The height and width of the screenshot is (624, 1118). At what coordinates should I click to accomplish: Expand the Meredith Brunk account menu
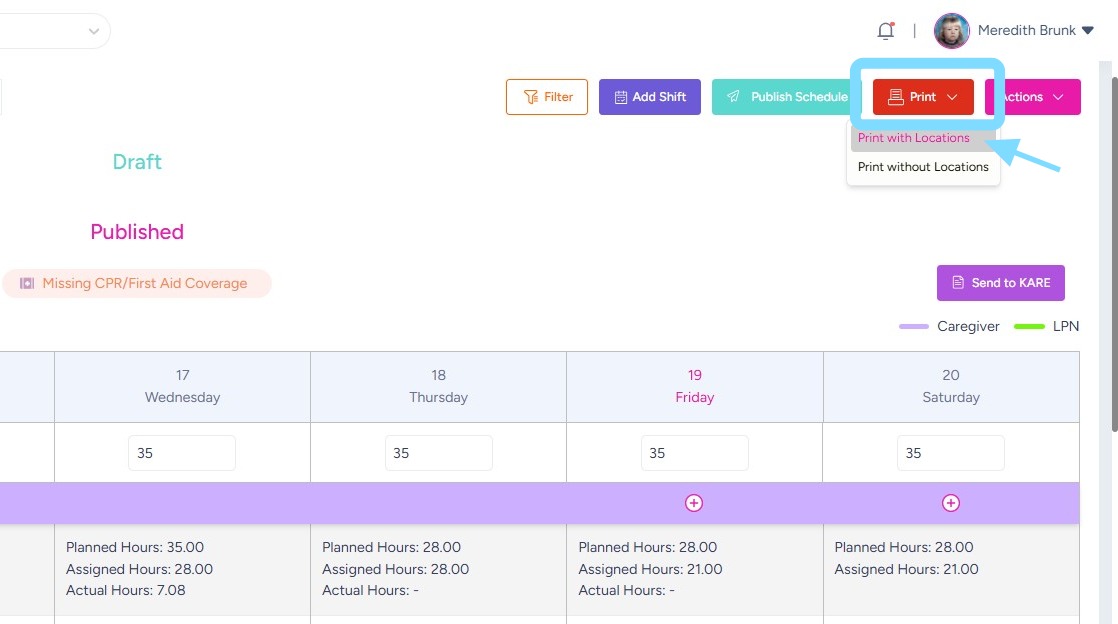pos(1087,31)
